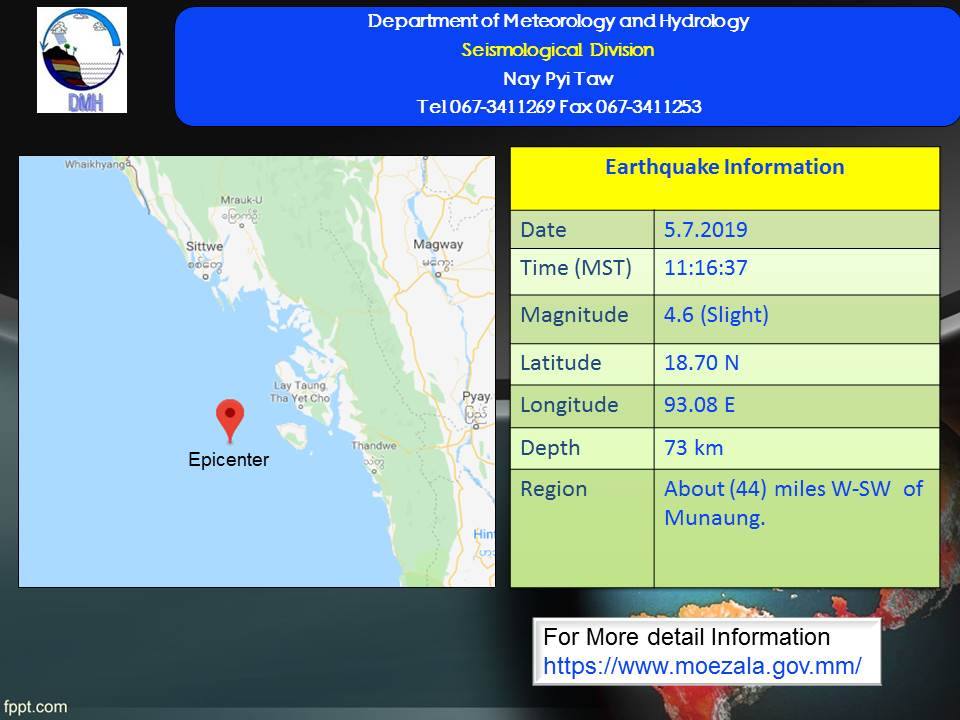Click 'Thandwe' on the map

point(374,446)
